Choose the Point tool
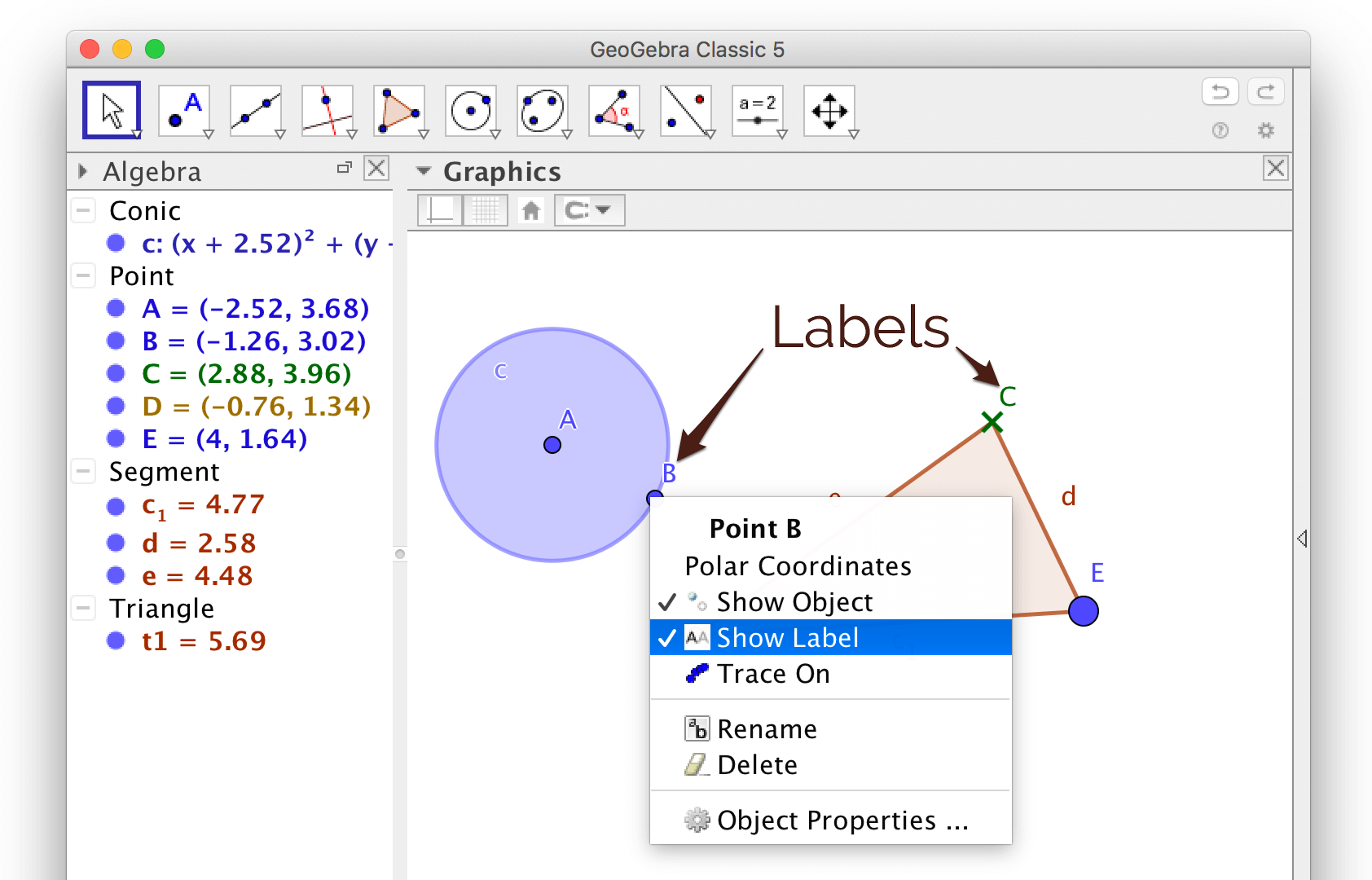1372x880 pixels. point(184,110)
